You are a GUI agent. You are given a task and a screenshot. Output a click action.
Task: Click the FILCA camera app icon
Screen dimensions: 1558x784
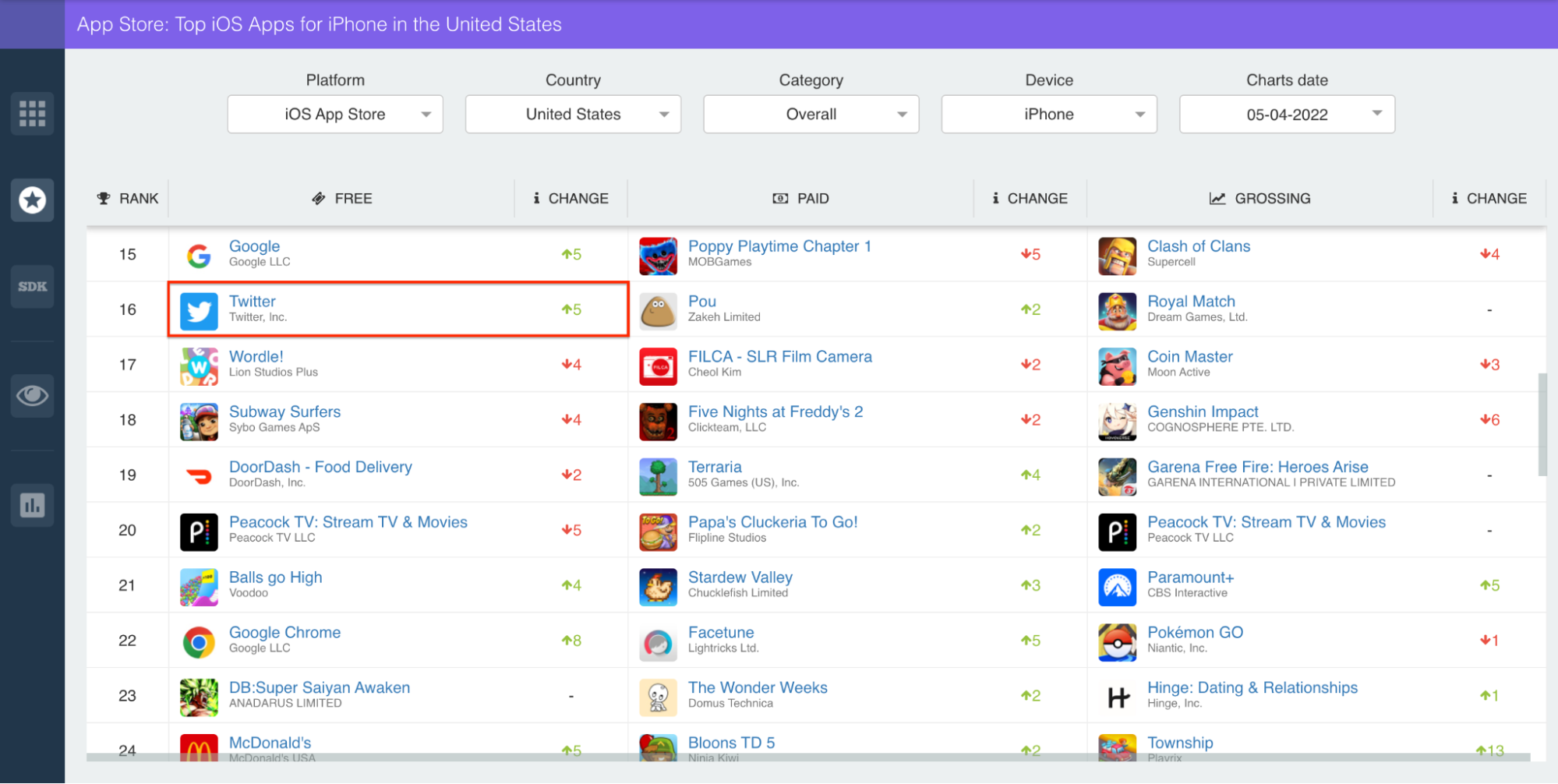(x=658, y=366)
